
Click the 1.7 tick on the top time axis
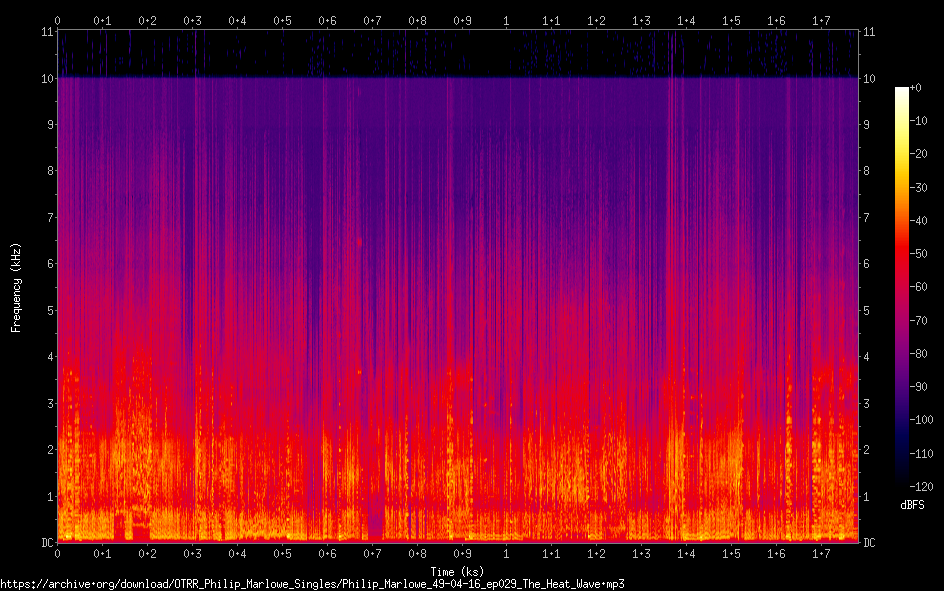click(x=821, y=20)
